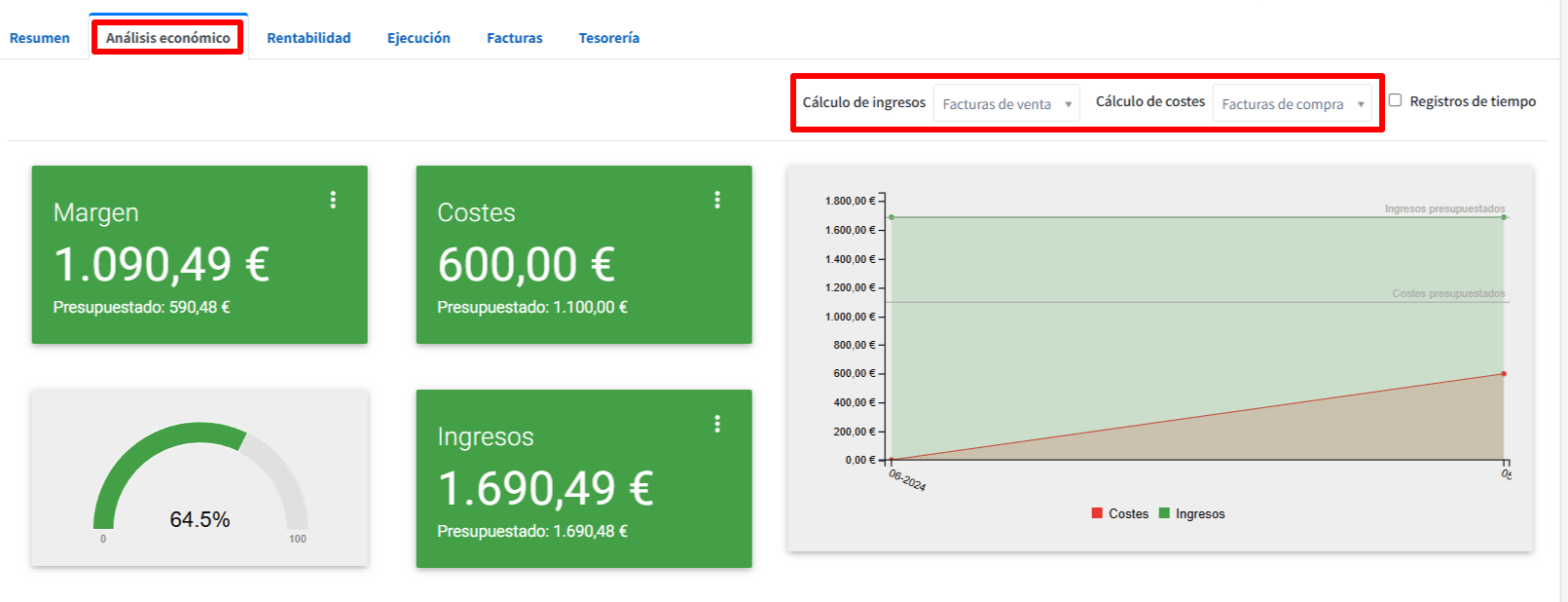Click the red cost endpoint on chart
This screenshot has height=602, width=1568.
(x=1504, y=374)
